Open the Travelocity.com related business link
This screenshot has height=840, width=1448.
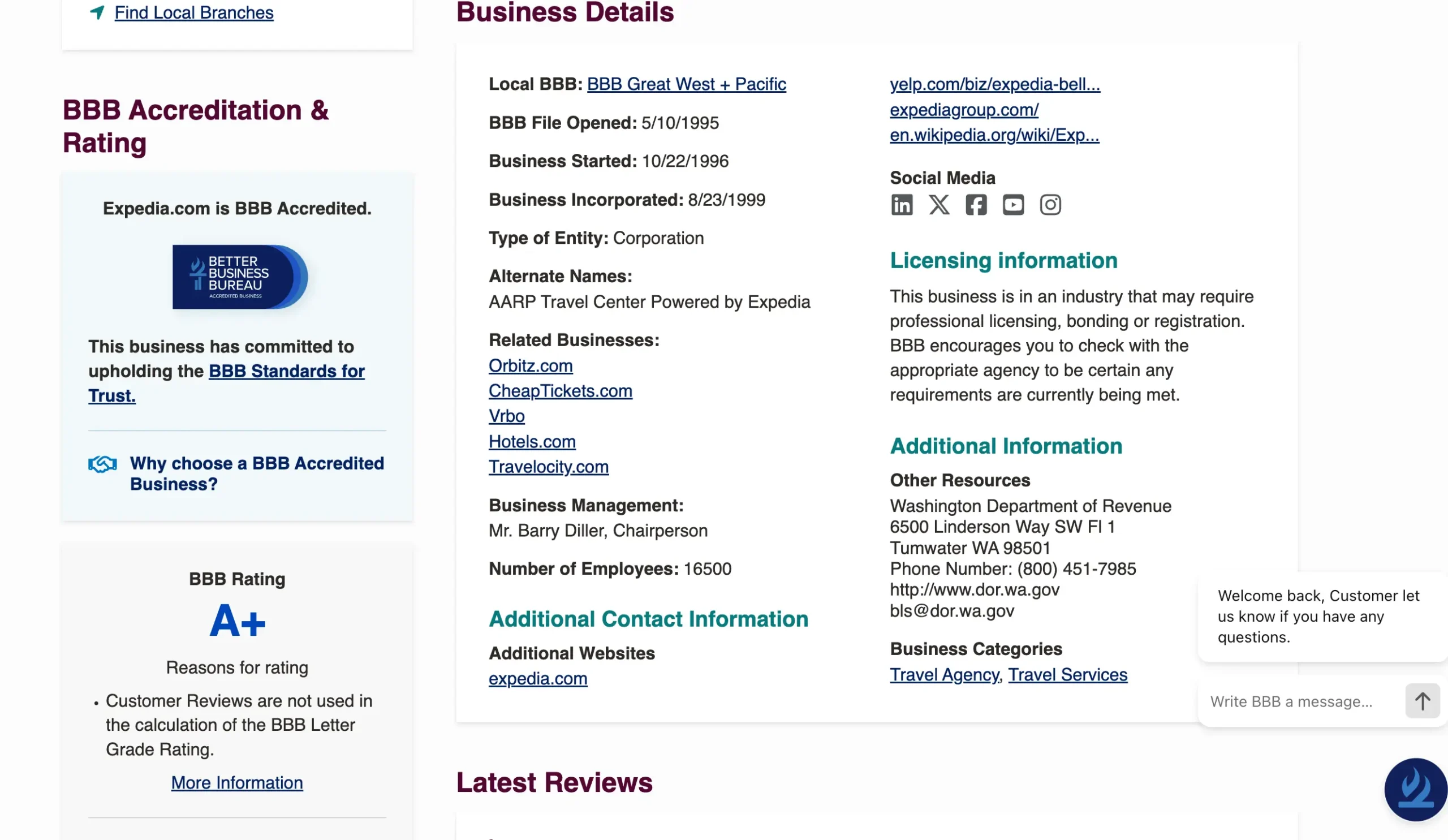[x=548, y=467]
